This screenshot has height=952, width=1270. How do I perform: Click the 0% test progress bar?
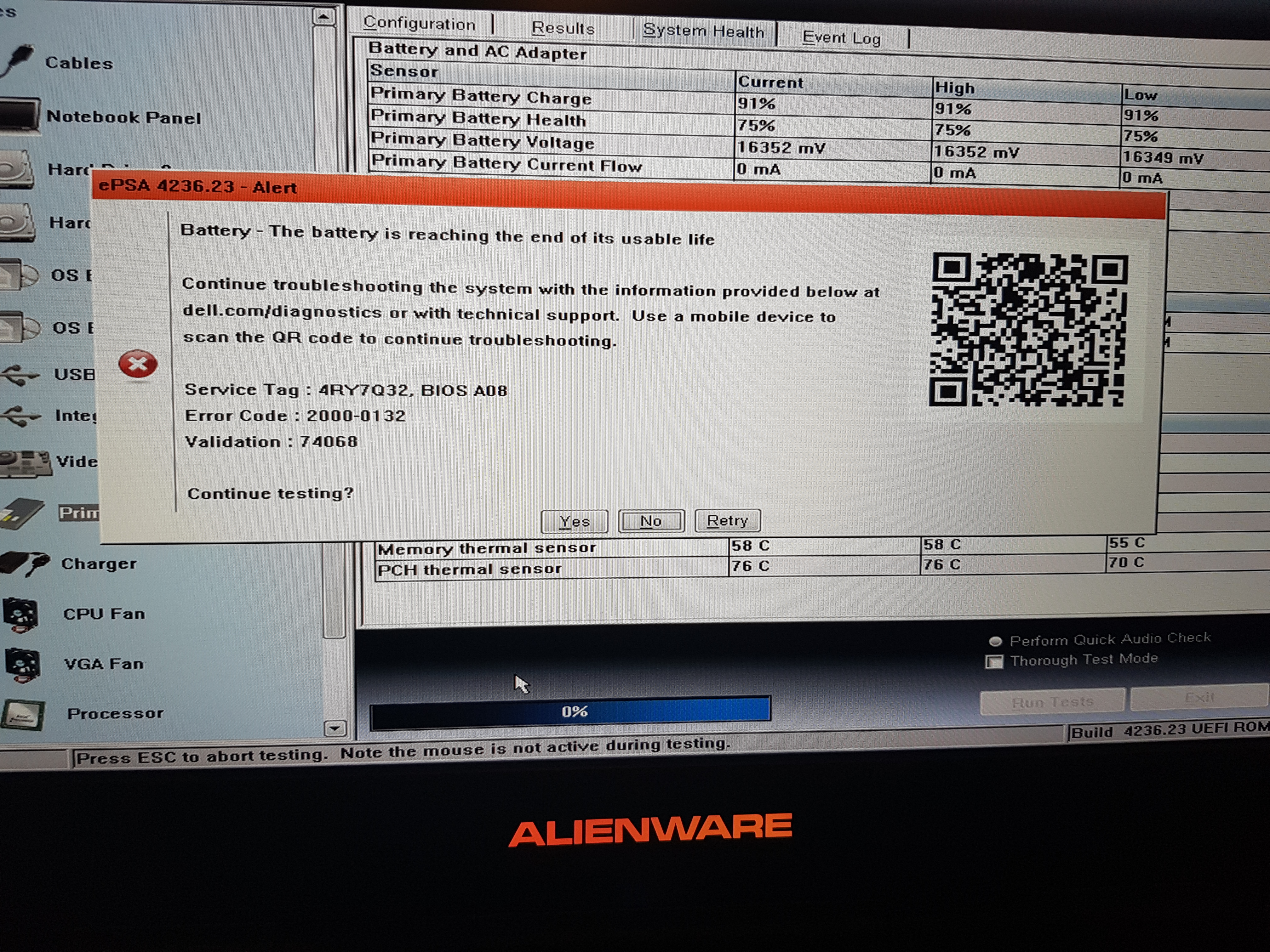(x=571, y=712)
